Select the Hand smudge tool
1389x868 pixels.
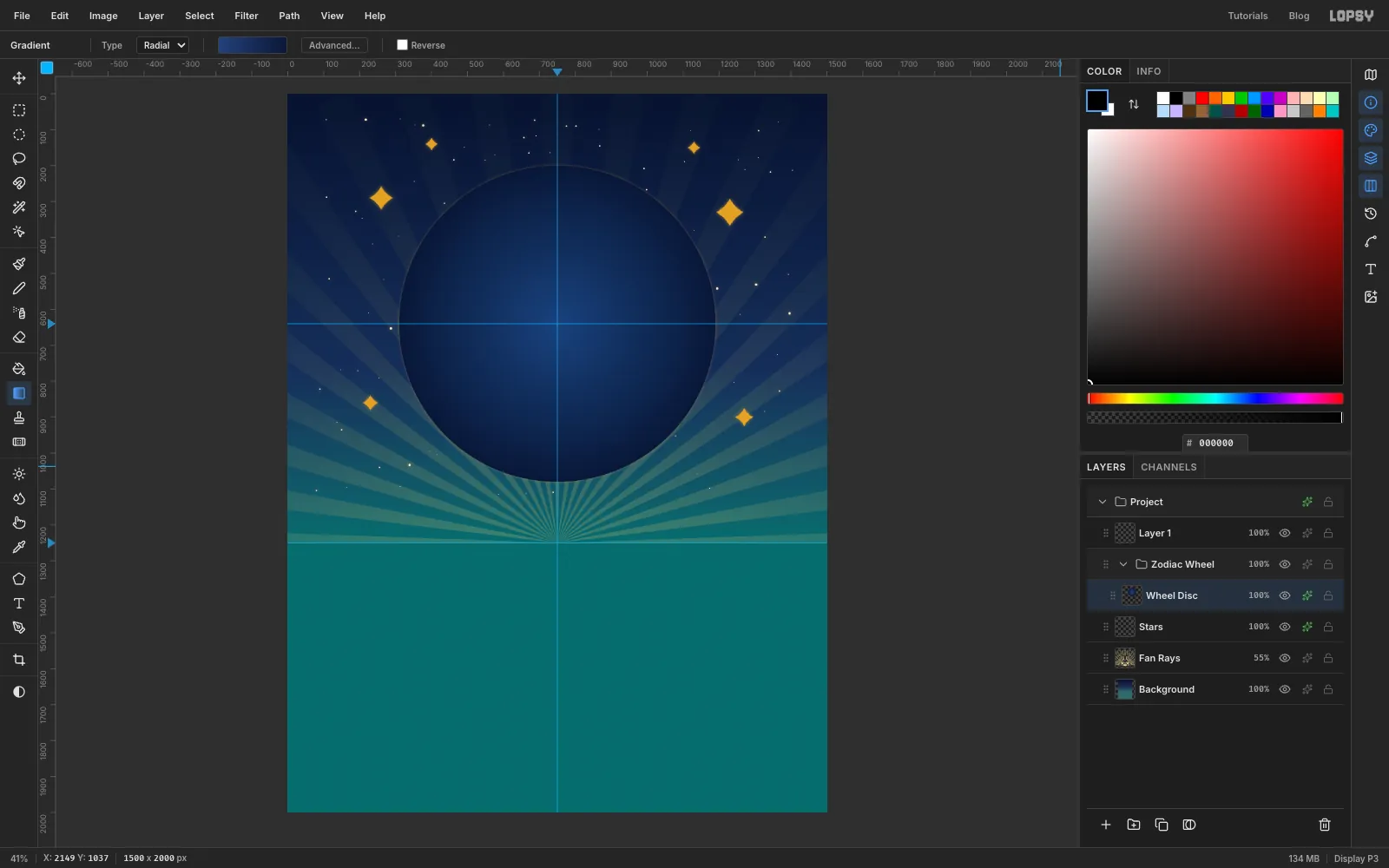(x=19, y=523)
